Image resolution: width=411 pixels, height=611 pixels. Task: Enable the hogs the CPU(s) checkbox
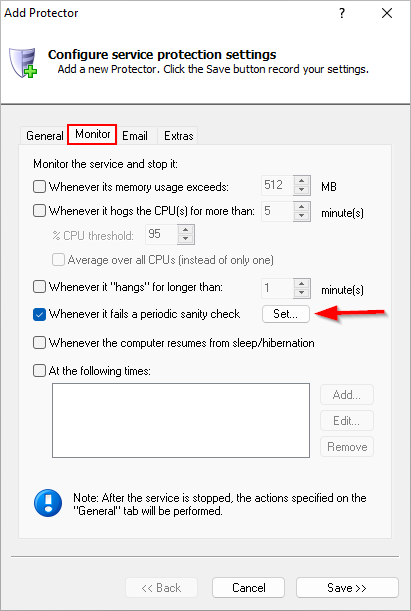coord(39,211)
